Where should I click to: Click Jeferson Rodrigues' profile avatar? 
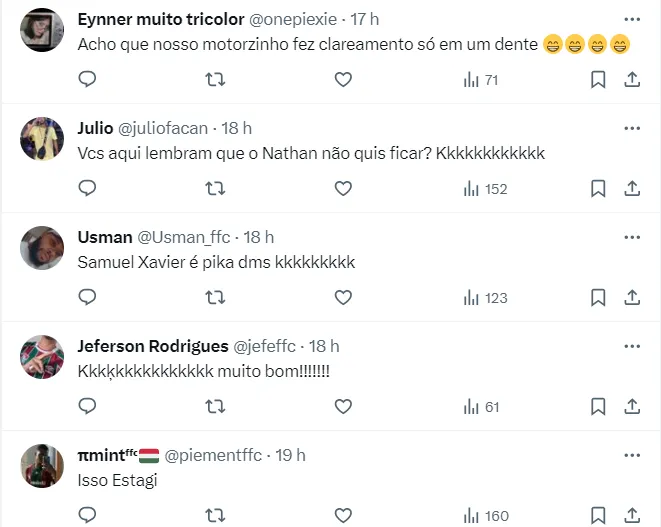click(x=42, y=357)
